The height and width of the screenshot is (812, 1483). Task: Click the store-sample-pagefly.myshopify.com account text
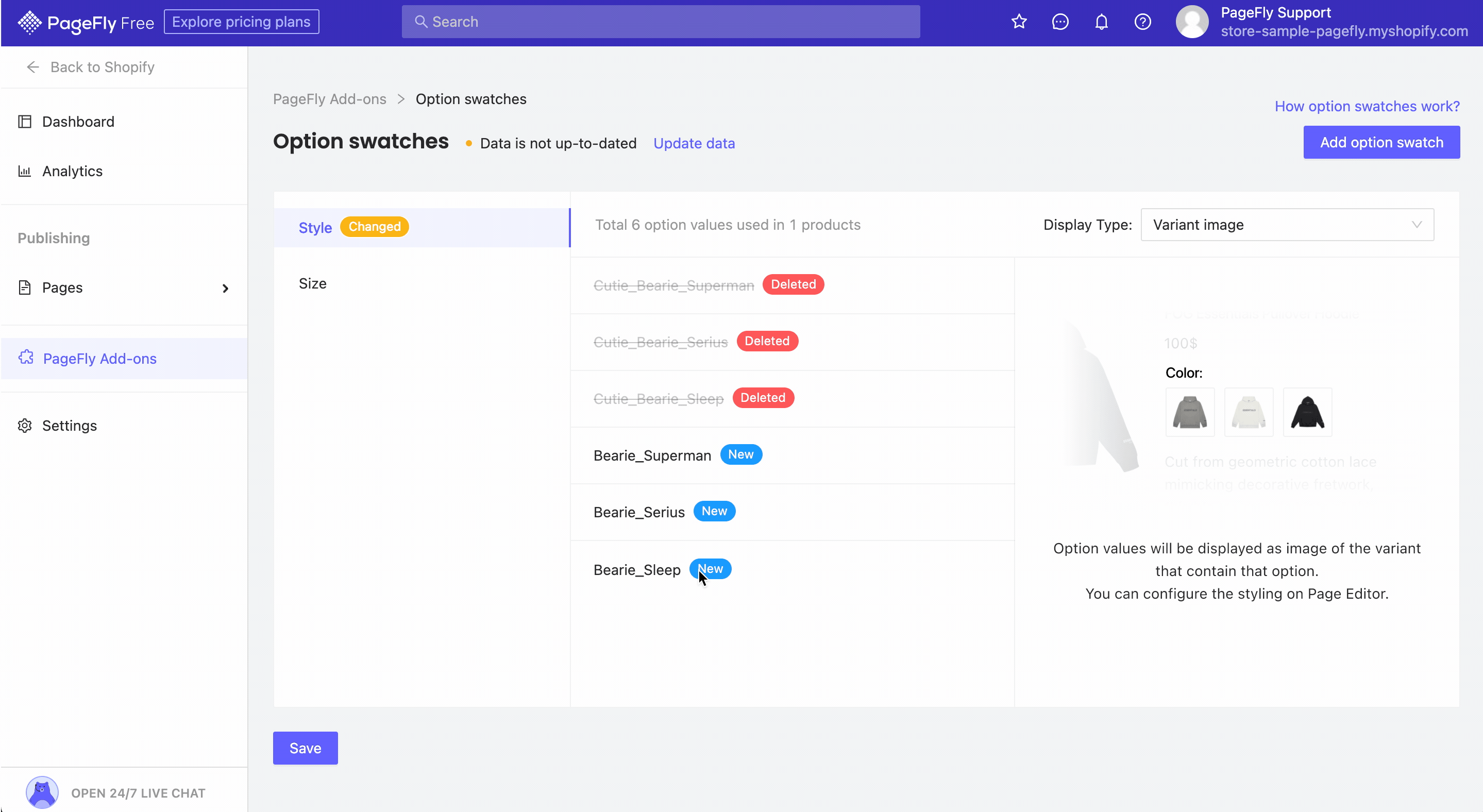[x=1344, y=31]
